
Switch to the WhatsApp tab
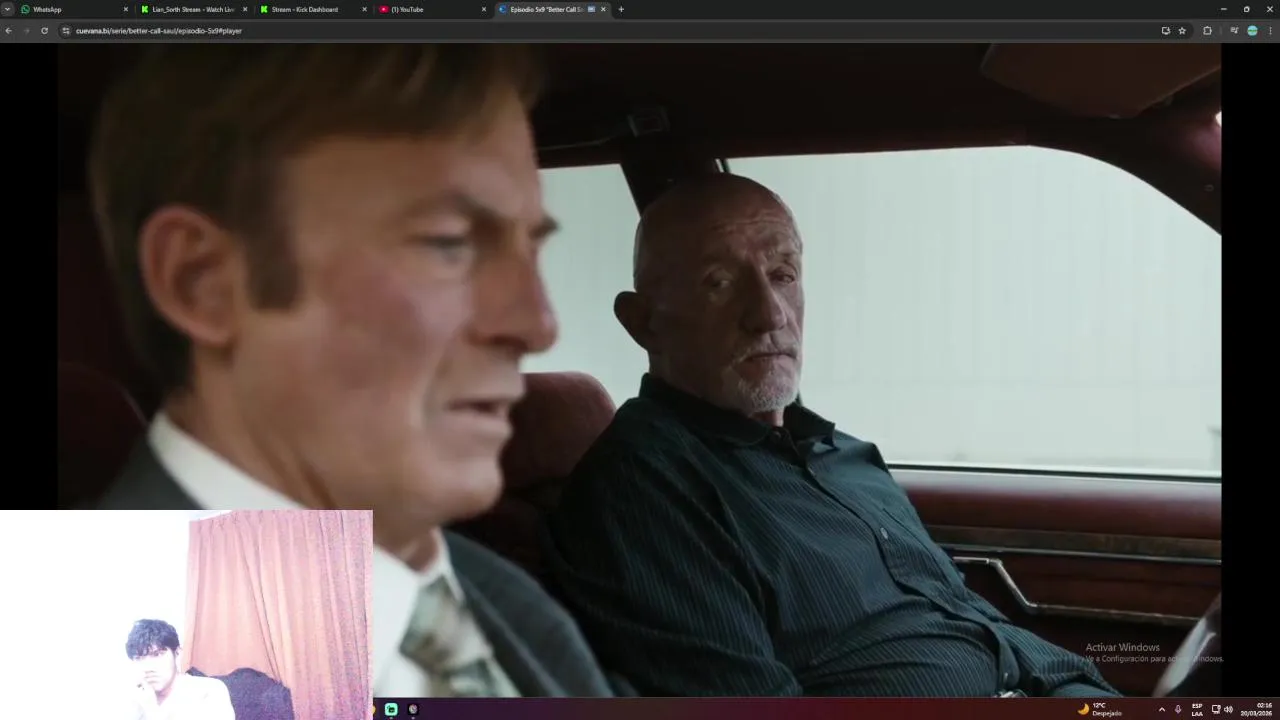75,9
